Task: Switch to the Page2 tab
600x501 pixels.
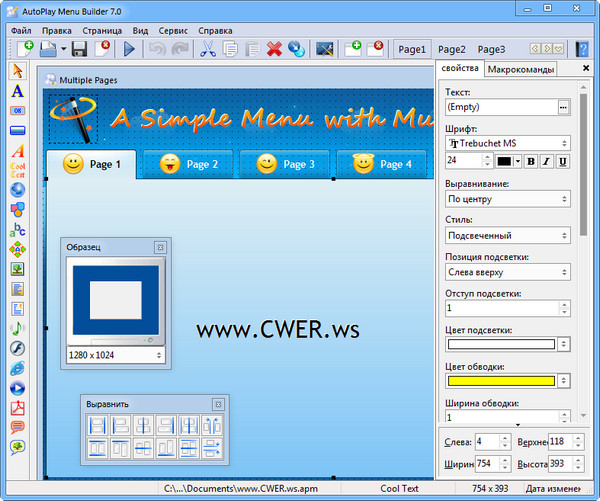Action: pos(452,49)
